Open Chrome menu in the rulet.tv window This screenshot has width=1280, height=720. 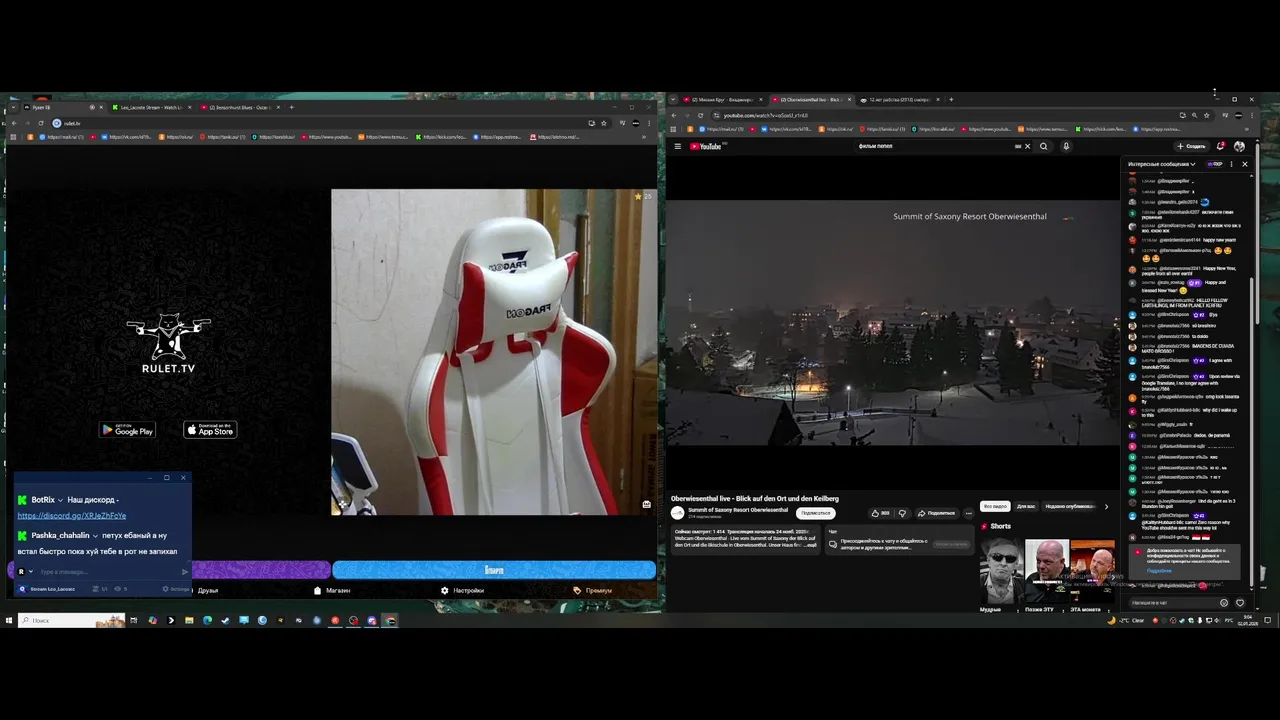649,123
